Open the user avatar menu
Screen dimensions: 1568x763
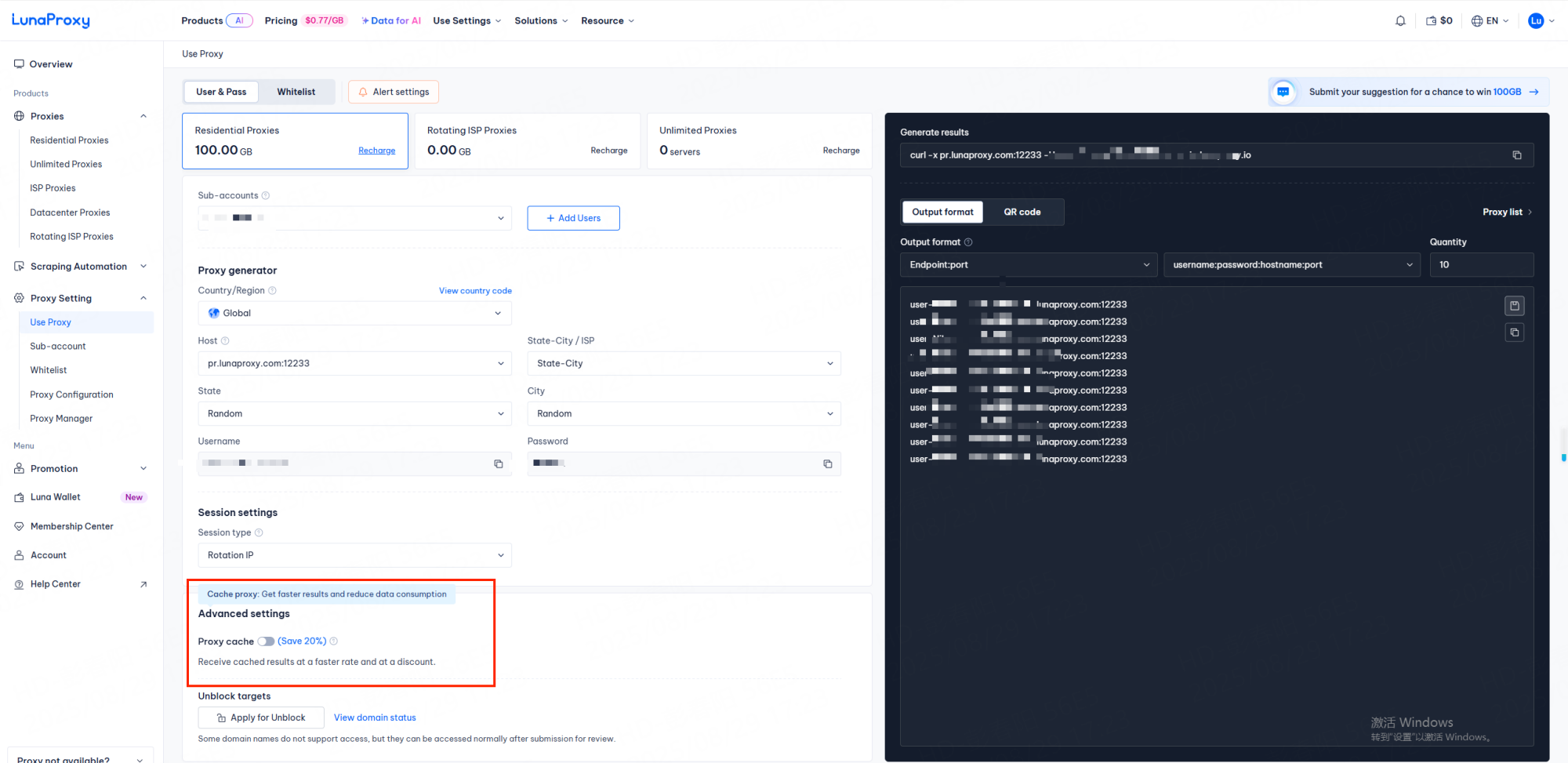[x=1536, y=21]
